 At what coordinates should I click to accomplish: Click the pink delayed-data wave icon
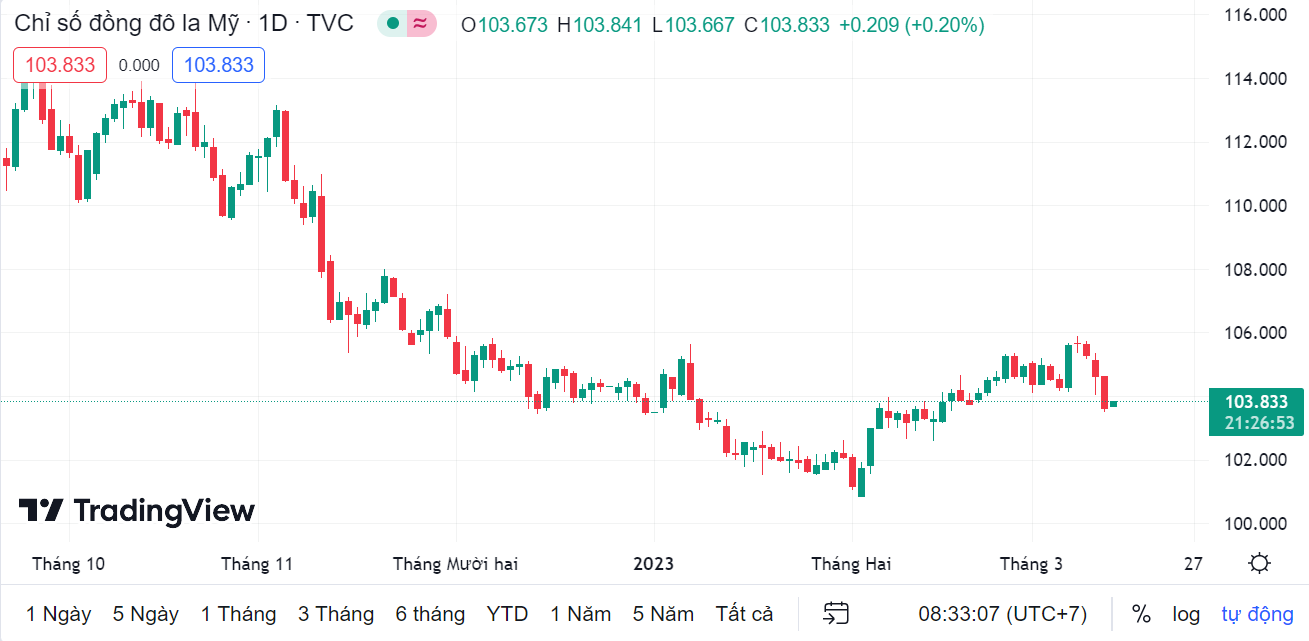tap(421, 24)
